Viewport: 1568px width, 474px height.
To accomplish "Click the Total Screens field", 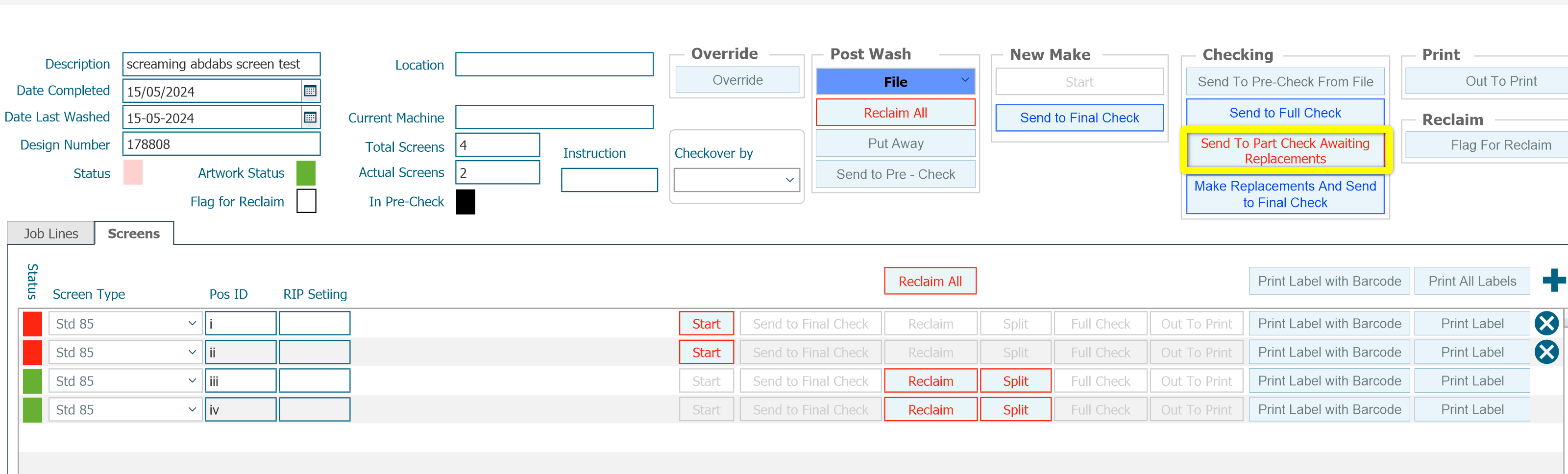I will [497, 145].
